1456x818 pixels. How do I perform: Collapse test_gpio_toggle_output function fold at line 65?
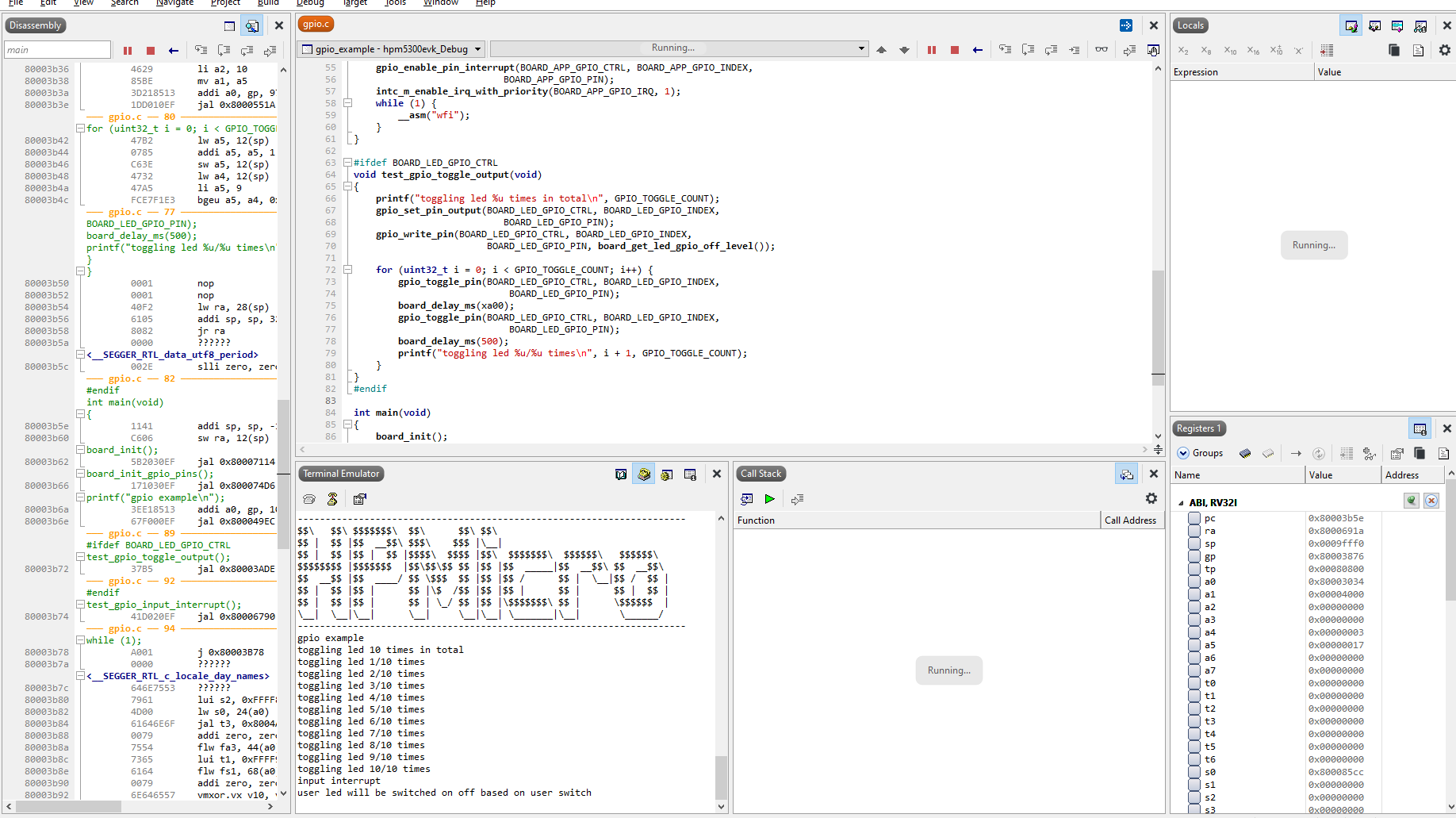[347, 187]
